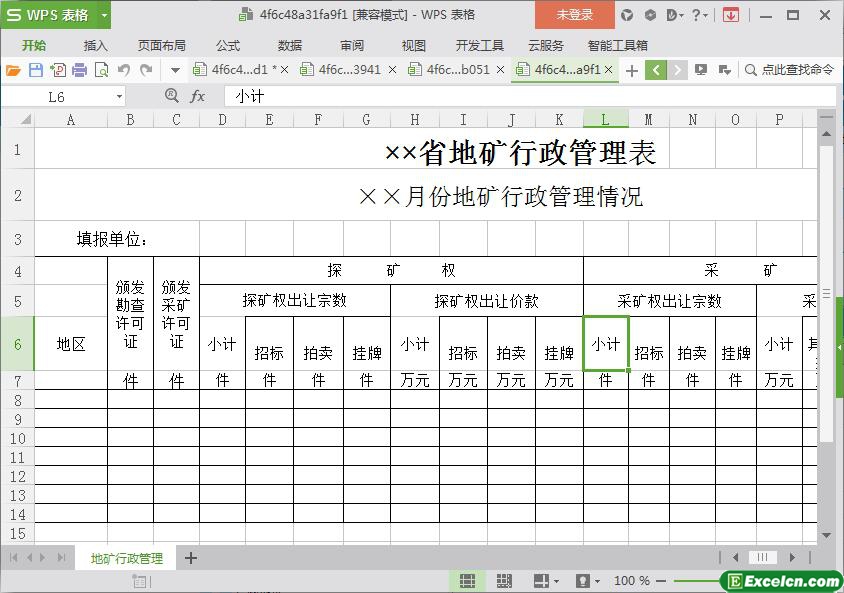Viewport: 844px width, 593px height.
Task: Click the open folder icon in toolbar
Action: tap(13, 70)
